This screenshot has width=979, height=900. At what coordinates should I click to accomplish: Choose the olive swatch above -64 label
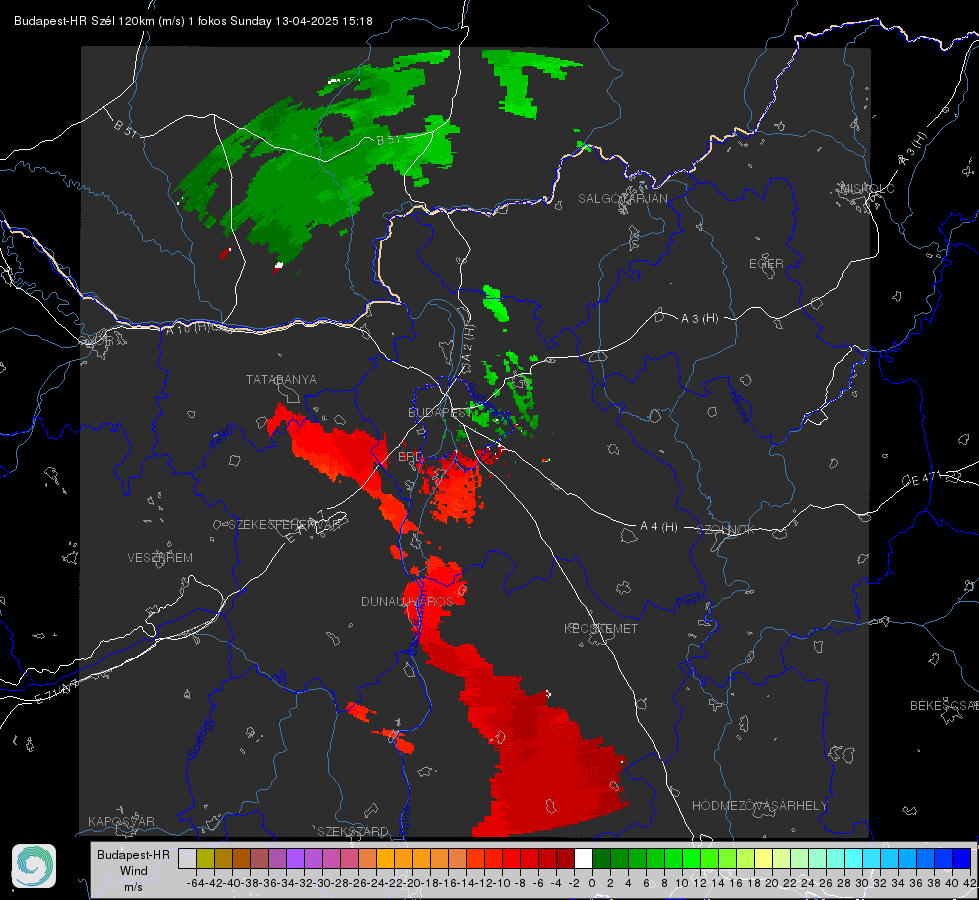pos(205,859)
